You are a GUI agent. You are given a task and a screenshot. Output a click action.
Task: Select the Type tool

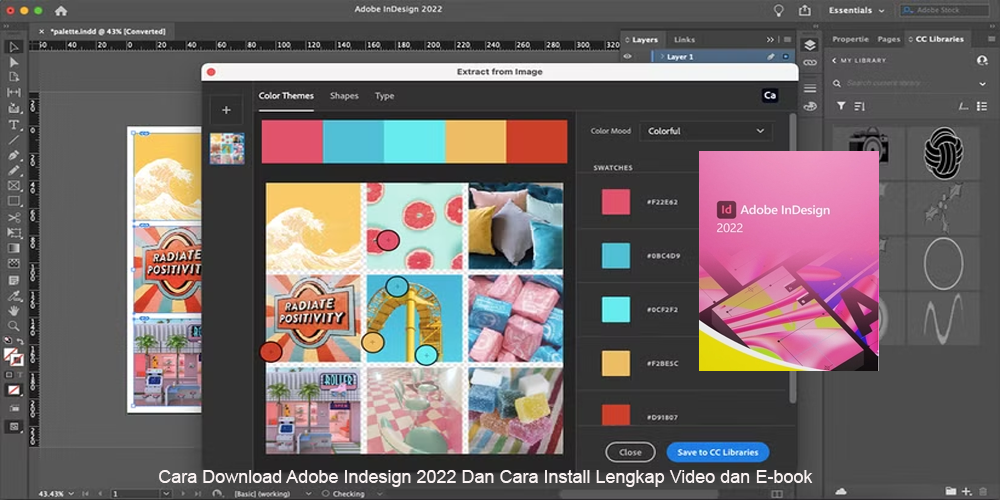click(13, 124)
